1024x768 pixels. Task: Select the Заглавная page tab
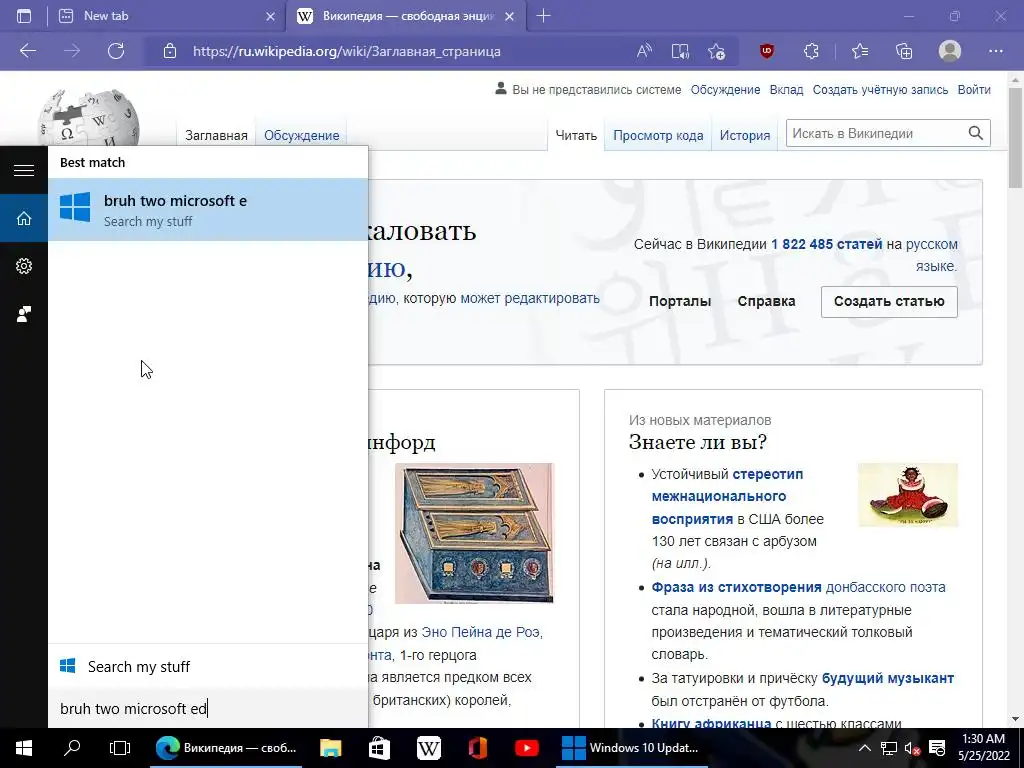216,135
